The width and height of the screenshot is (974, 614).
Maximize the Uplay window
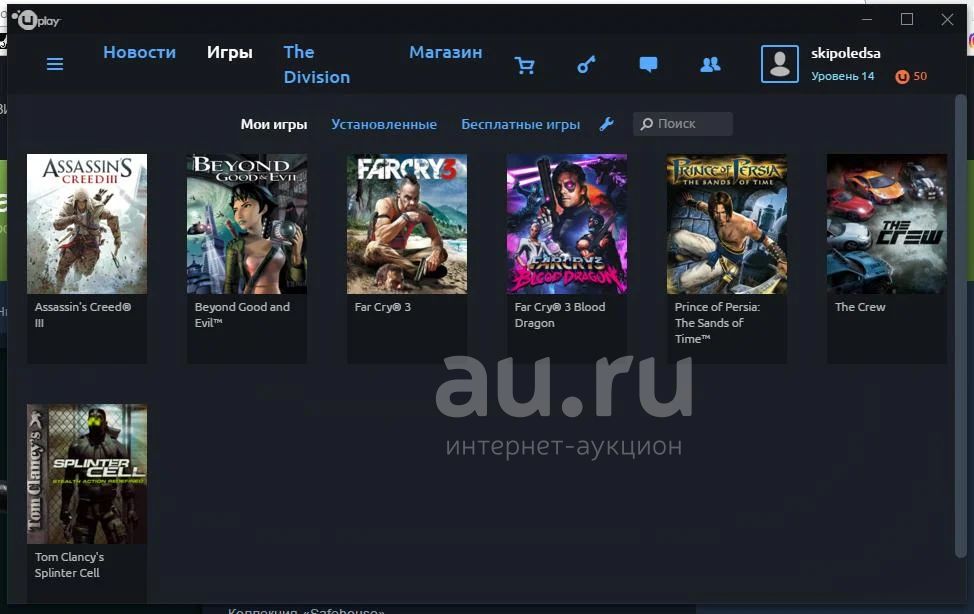coord(907,20)
